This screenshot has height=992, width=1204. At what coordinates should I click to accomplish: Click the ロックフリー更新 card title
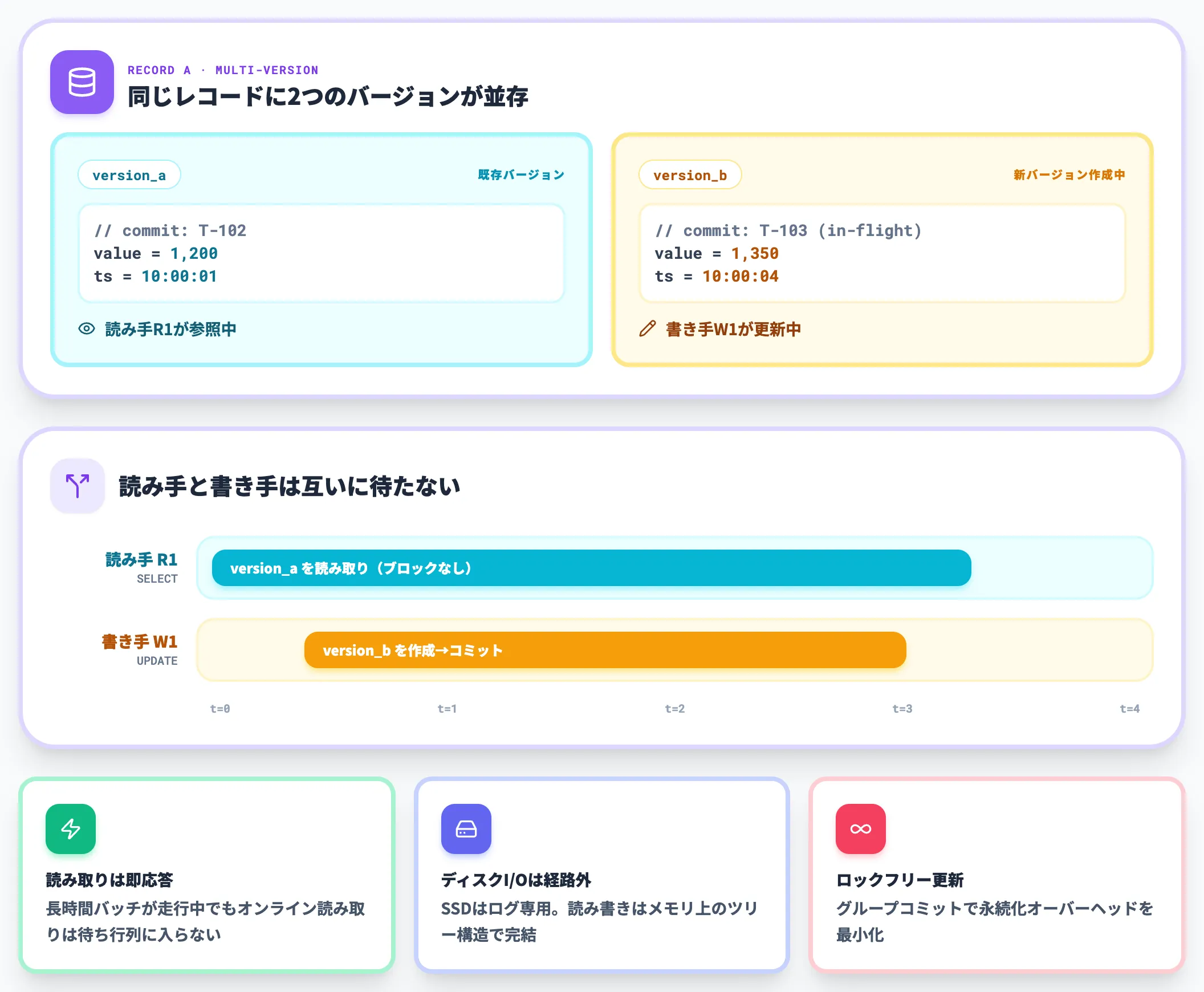tap(900, 880)
